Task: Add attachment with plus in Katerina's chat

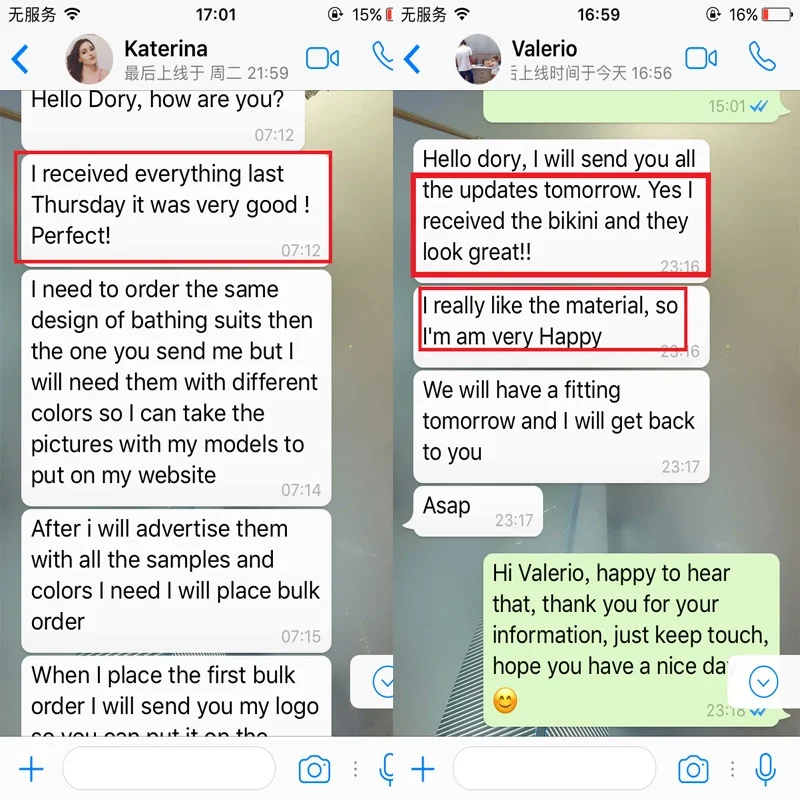Action: point(31,769)
